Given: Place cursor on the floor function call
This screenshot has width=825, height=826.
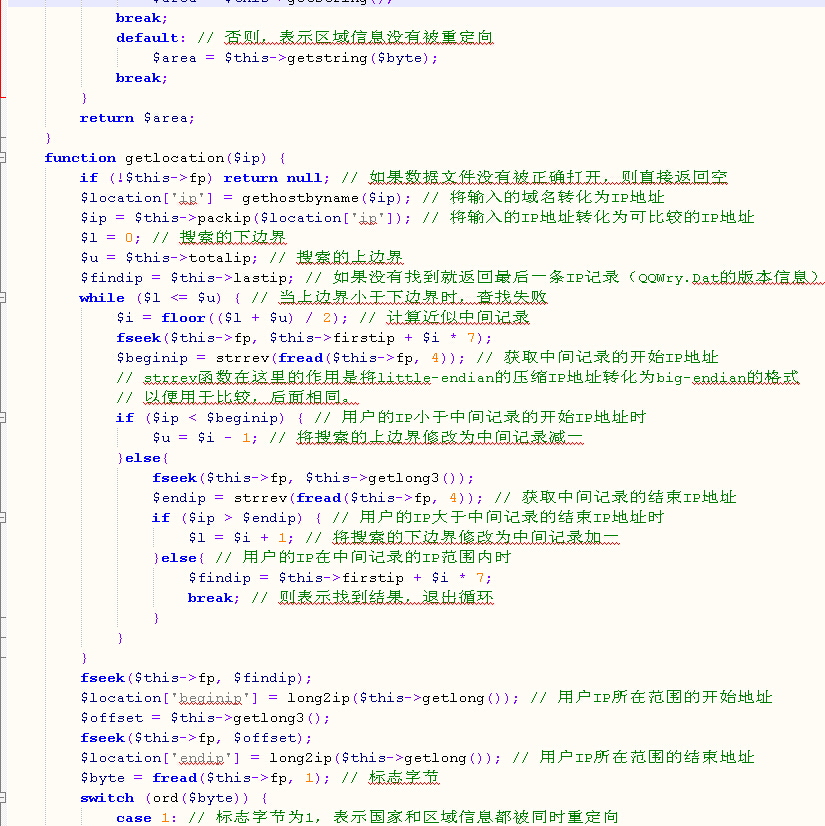Looking at the screenshot, I should [183, 318].
